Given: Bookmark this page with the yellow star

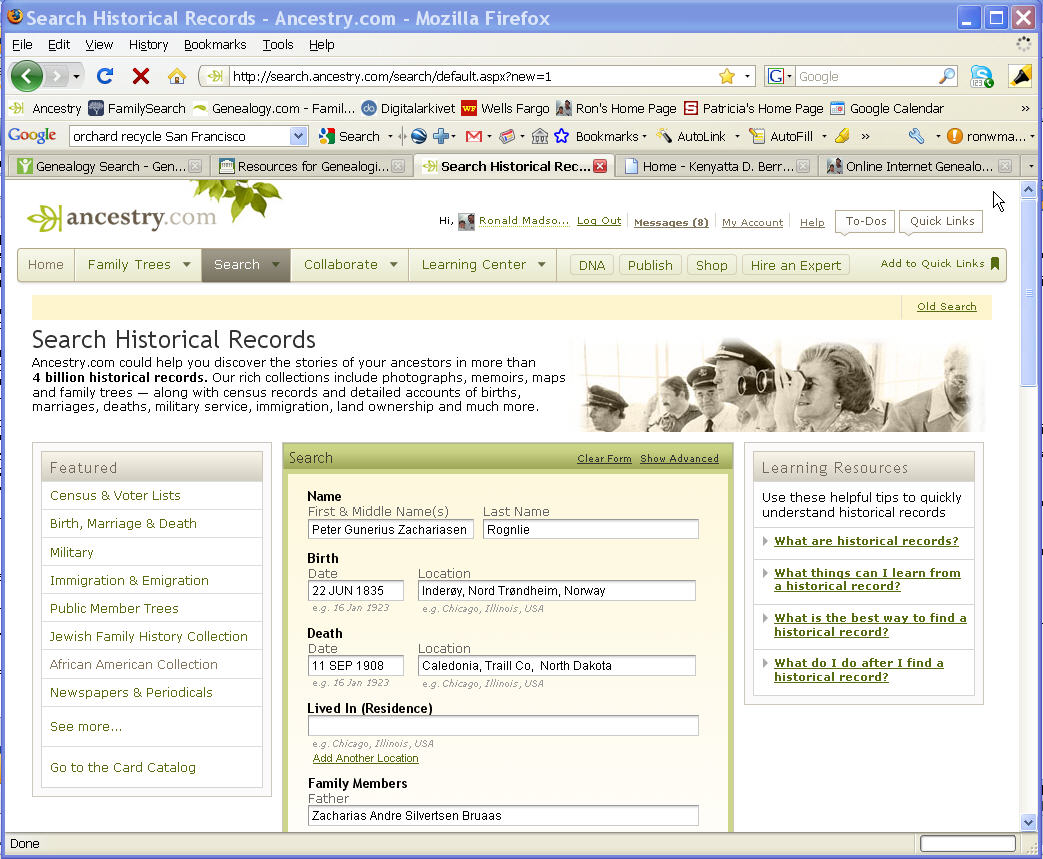Looking at the screenshot, I should [727, 77].
